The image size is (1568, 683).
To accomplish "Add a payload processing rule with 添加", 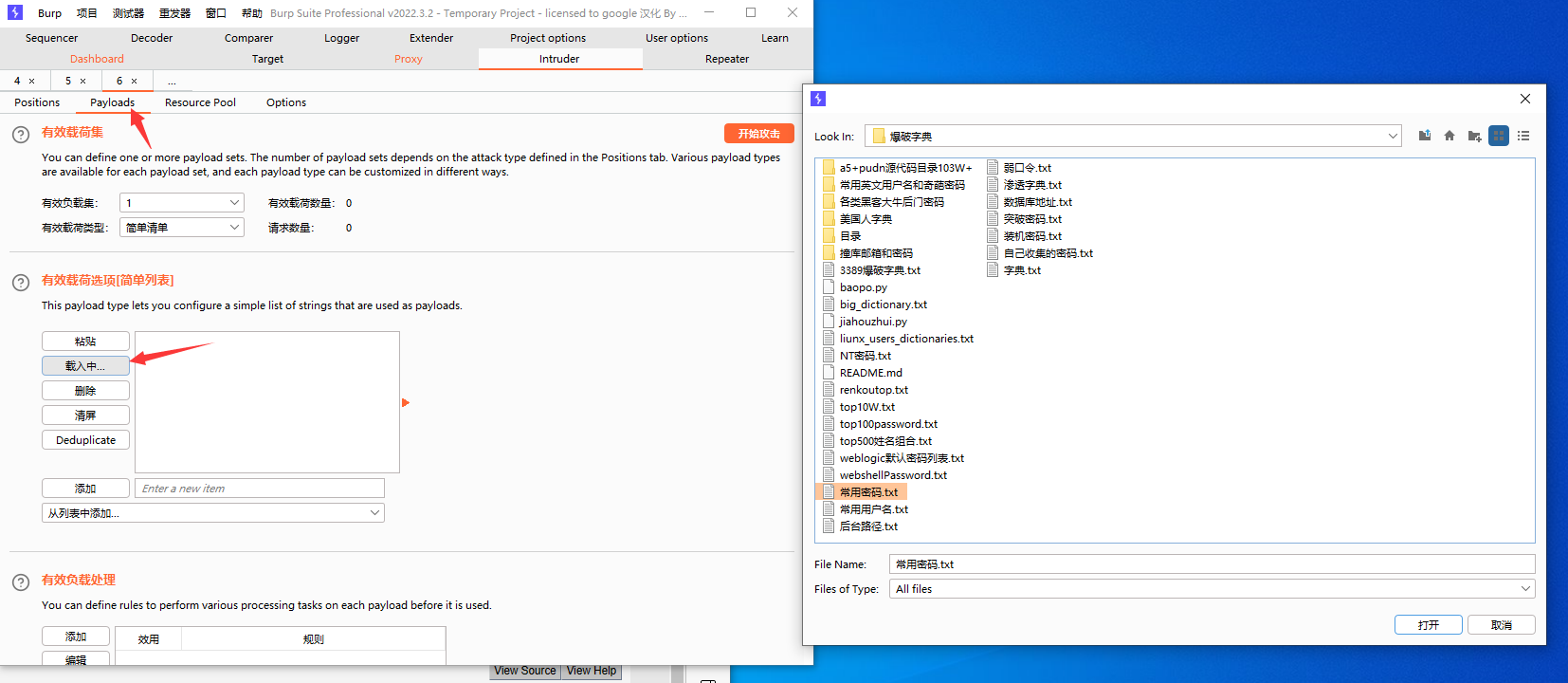I will 76,637.
